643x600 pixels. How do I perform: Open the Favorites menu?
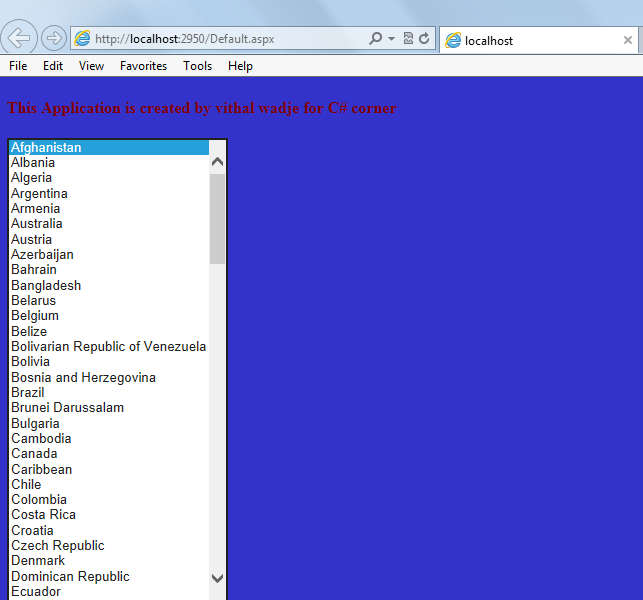coord(144,66)
